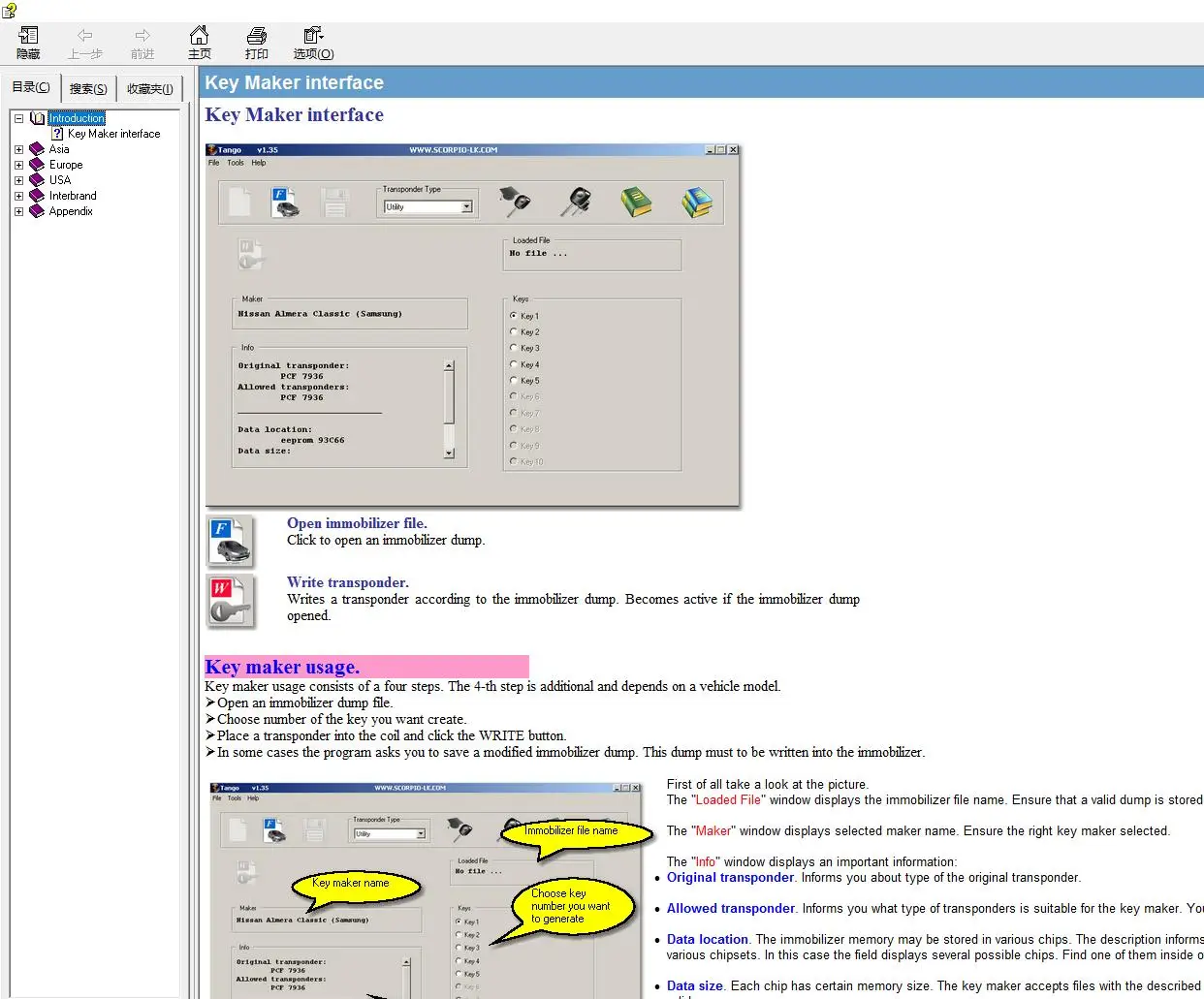Expand the Appendix tree node
The image size is (1204, 999).
(x=18, y=211)
